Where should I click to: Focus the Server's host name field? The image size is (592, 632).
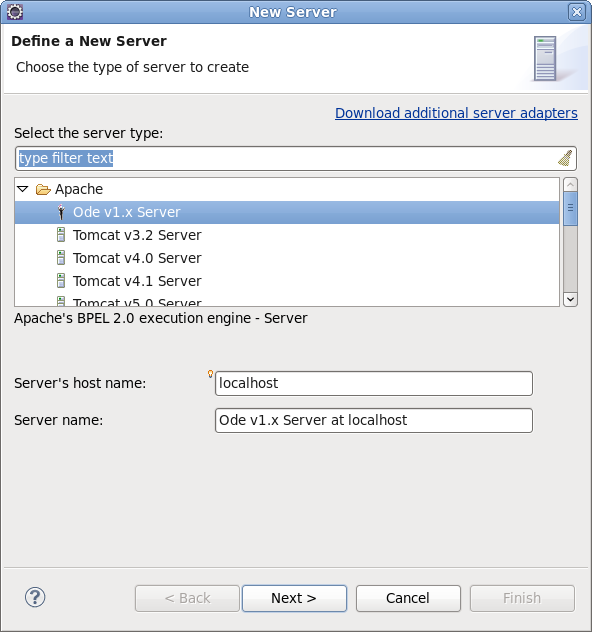374,383
